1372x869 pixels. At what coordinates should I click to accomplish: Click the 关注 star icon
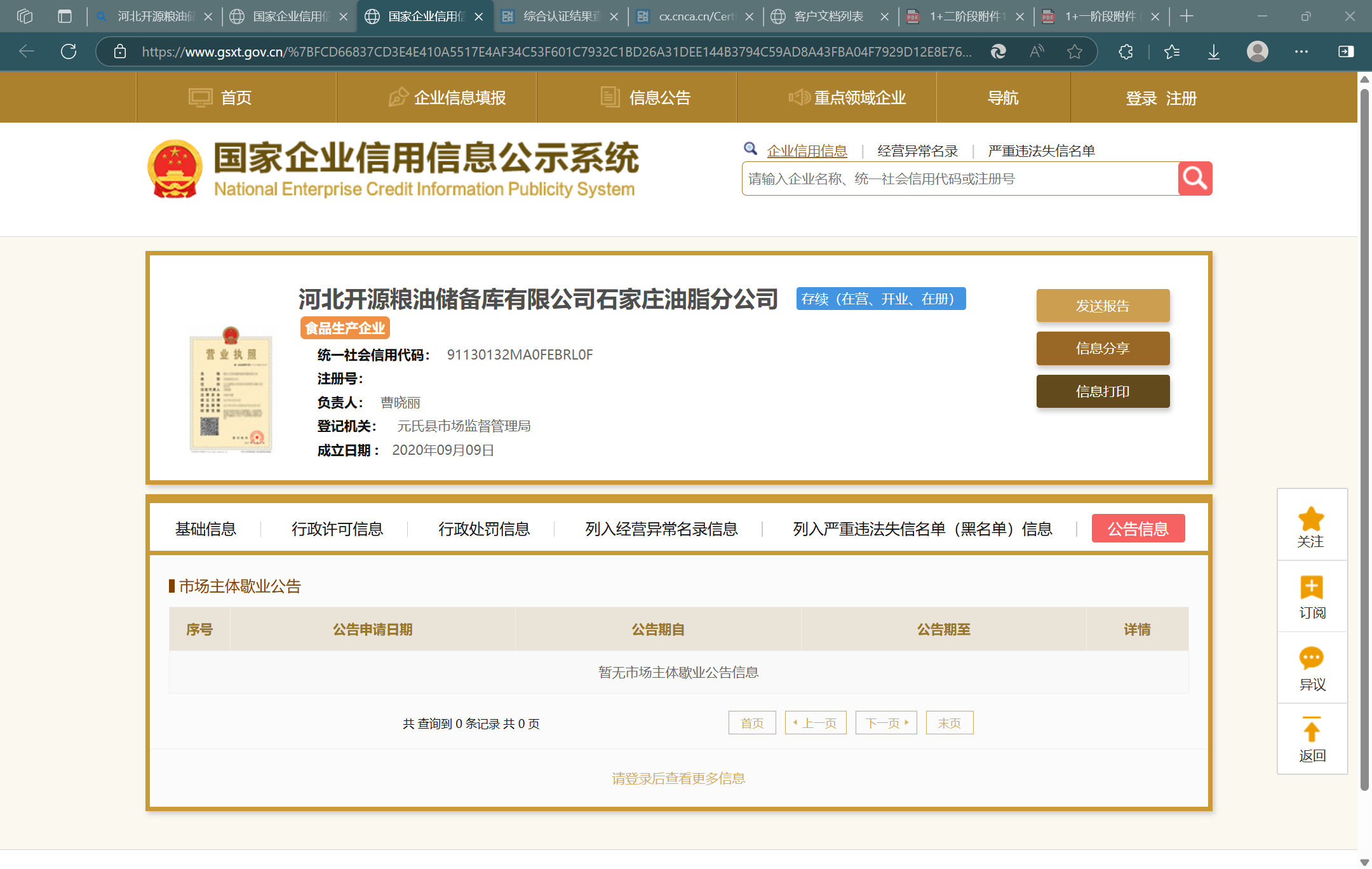tap(1311, 518)
